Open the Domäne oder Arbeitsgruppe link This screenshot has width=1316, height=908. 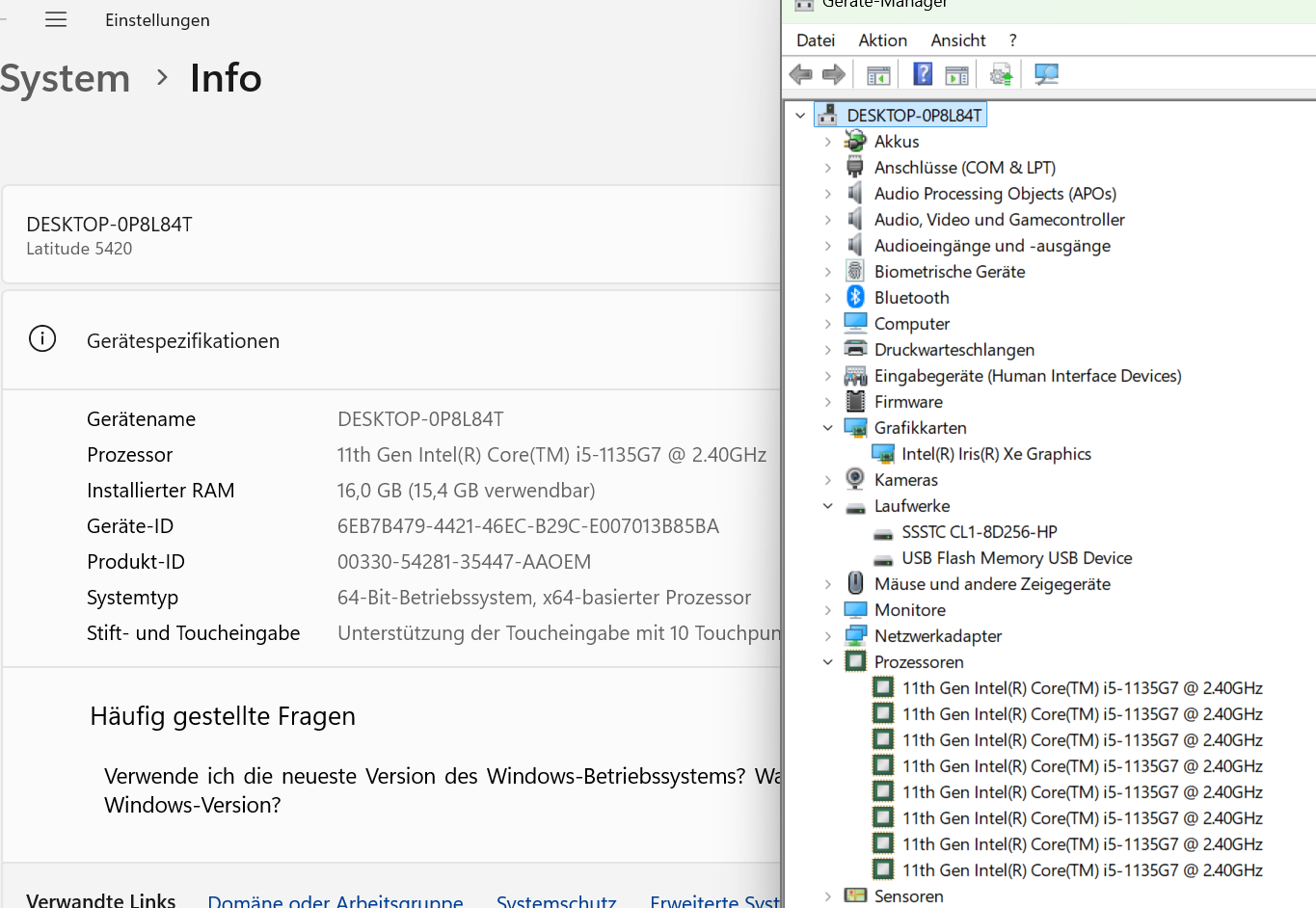(x=336, y=900)
